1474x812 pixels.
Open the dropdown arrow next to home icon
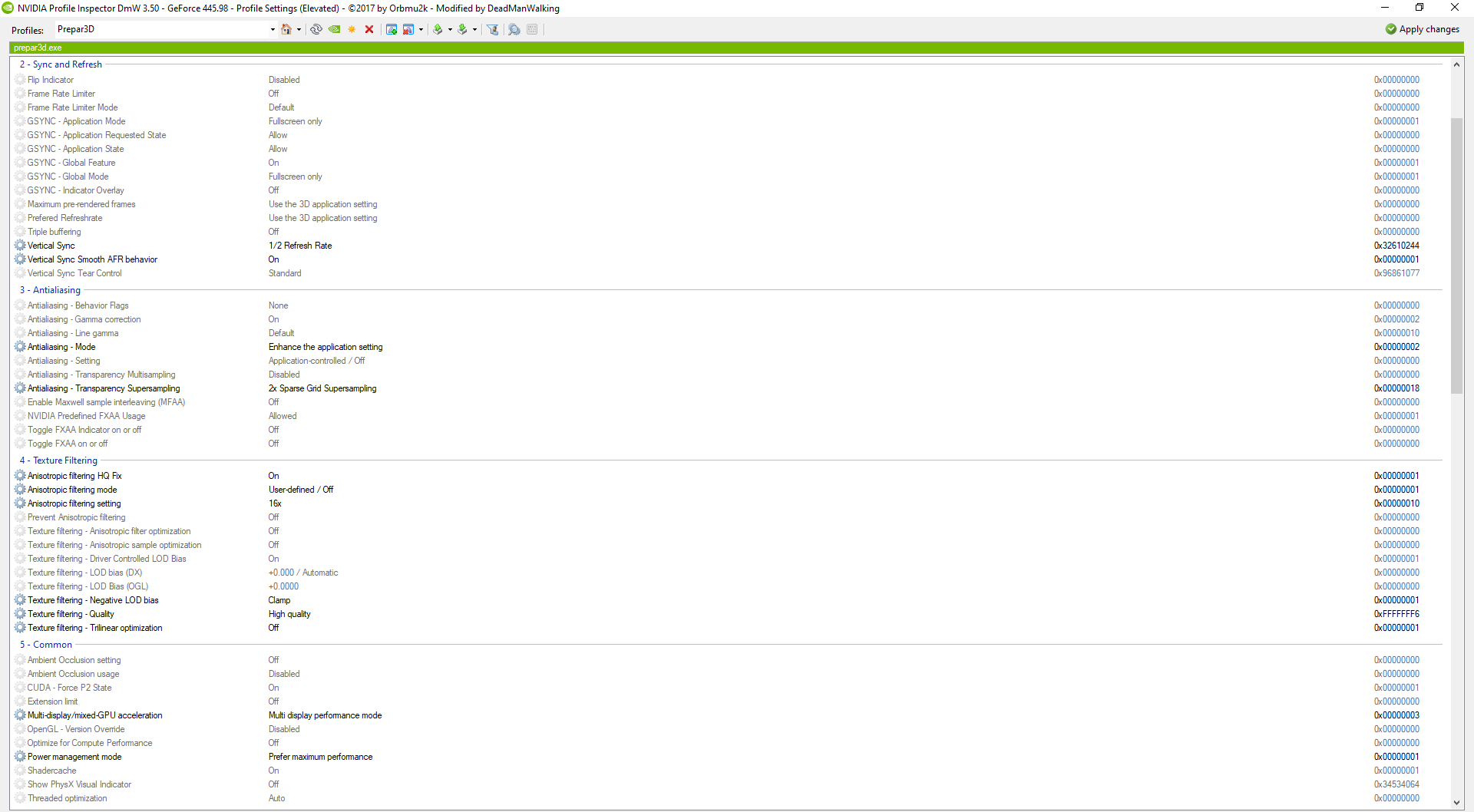pos(299,30)
